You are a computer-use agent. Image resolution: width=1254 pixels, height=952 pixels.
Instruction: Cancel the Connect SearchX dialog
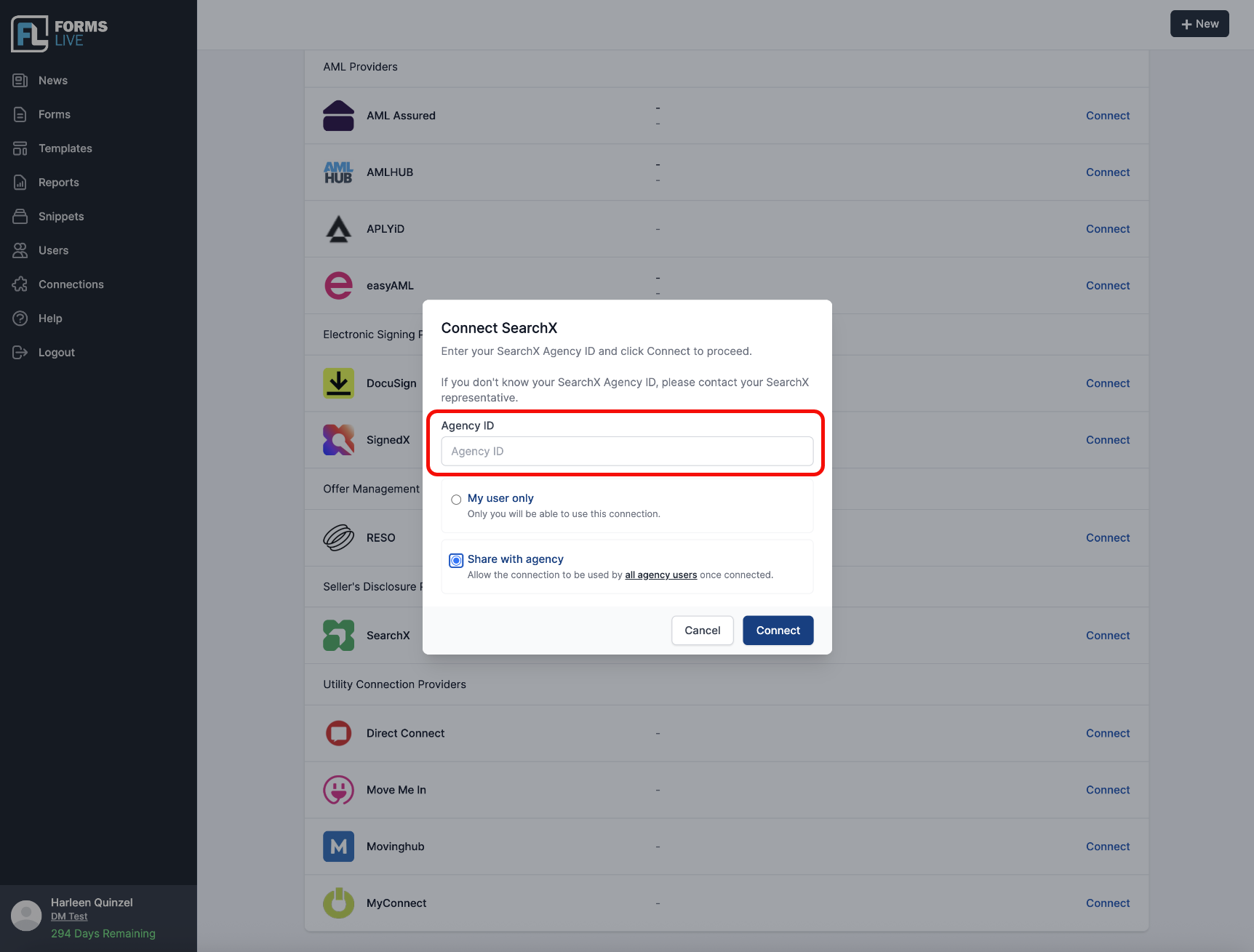pyautogui.click(x=703, y=631)
